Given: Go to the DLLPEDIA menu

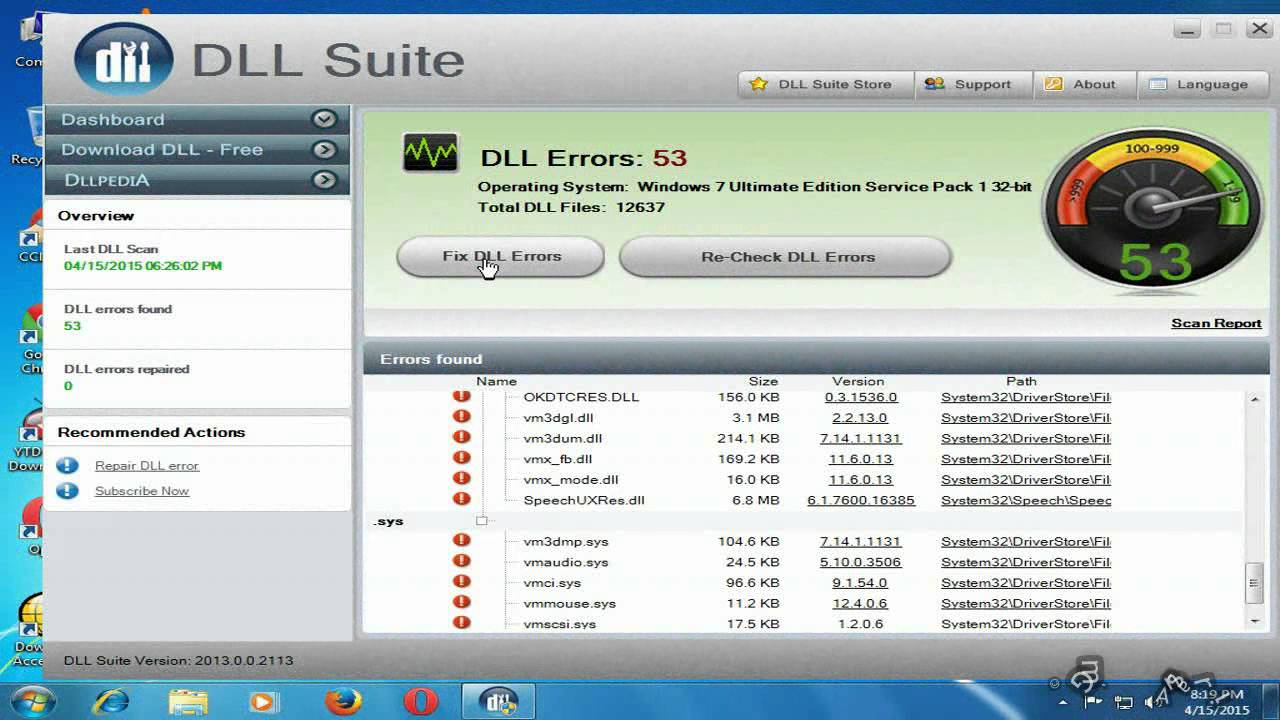Looking at the screenshot, I should tap(197, 180).
